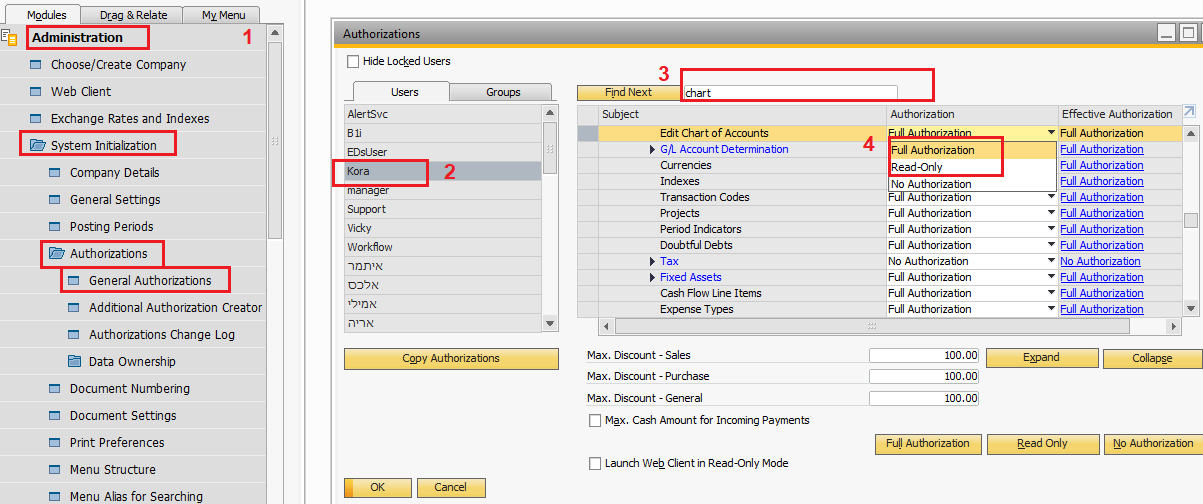
Task: Open the Transaction Codes authorization dropdown
Action: tap(1051, 198)
